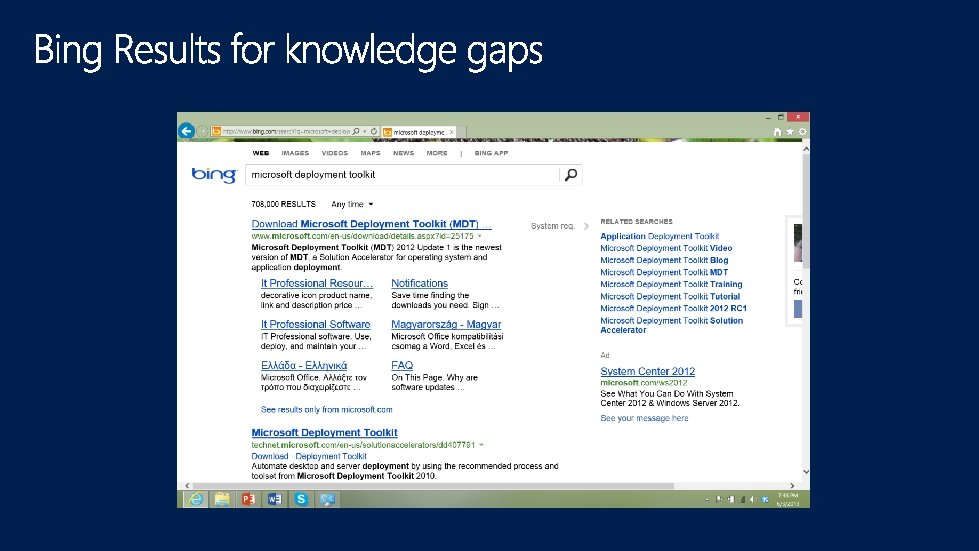Expand the dropdown arrow after technet.microsoft.com URL

[x=481, y=445]
